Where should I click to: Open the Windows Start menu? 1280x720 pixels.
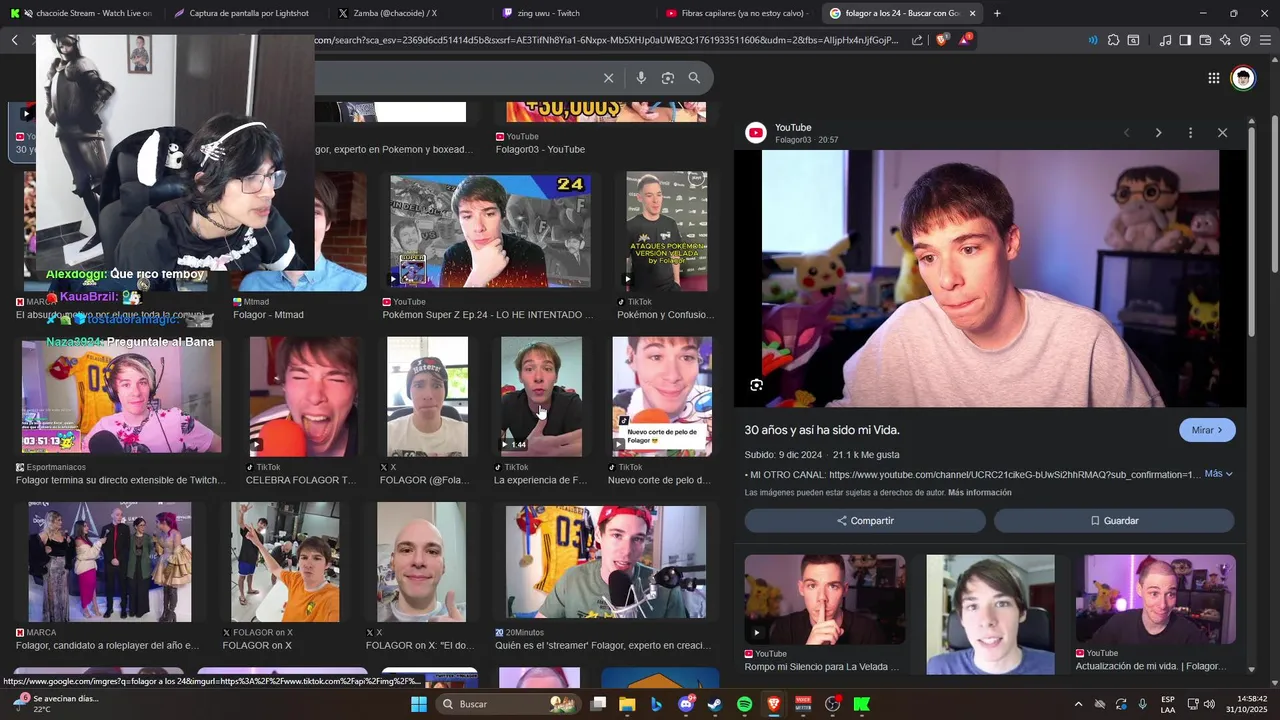point(419,704)
